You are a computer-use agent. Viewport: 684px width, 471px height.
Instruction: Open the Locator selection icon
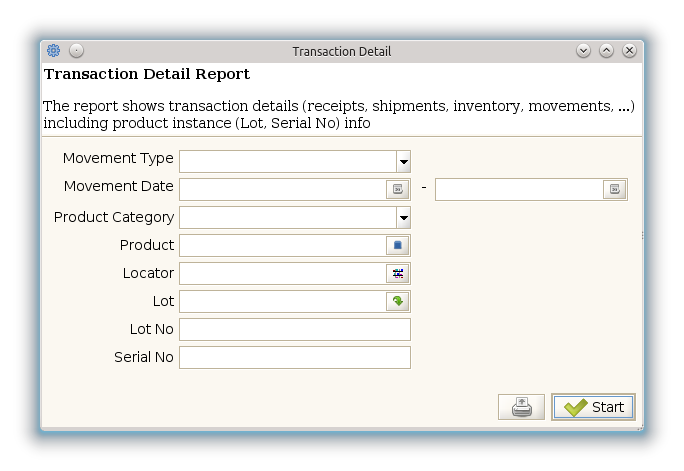click(x=397, y=273)
